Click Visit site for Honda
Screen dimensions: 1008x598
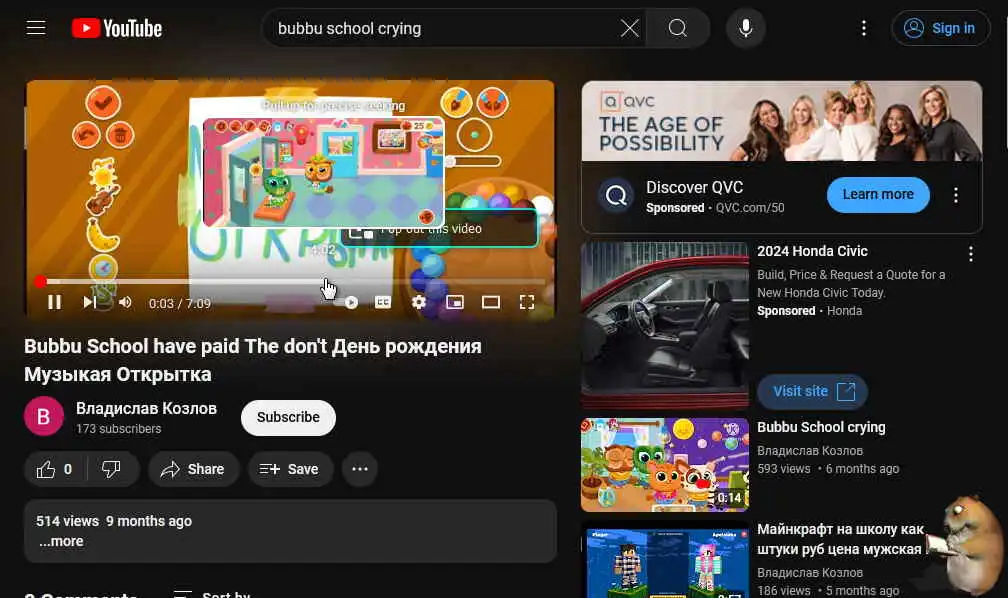813,391
